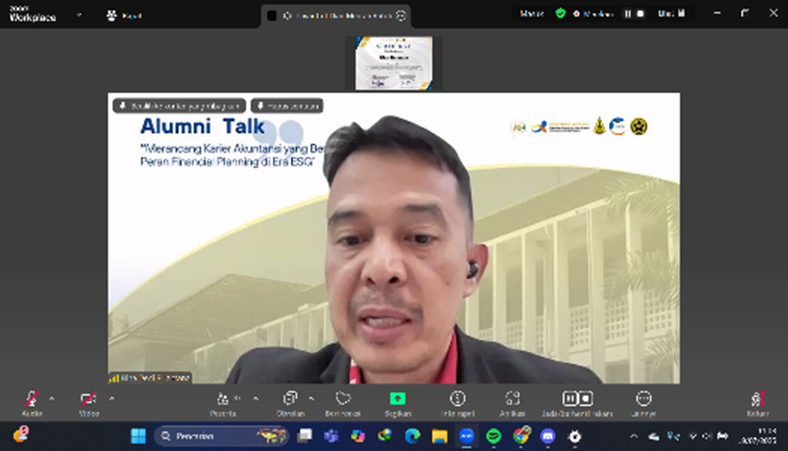The width and height of the screenshot is (788, 451).
Task: Expand the audio options arrow beside Audio
Action: pyautogui.click(x=51, y=399)
